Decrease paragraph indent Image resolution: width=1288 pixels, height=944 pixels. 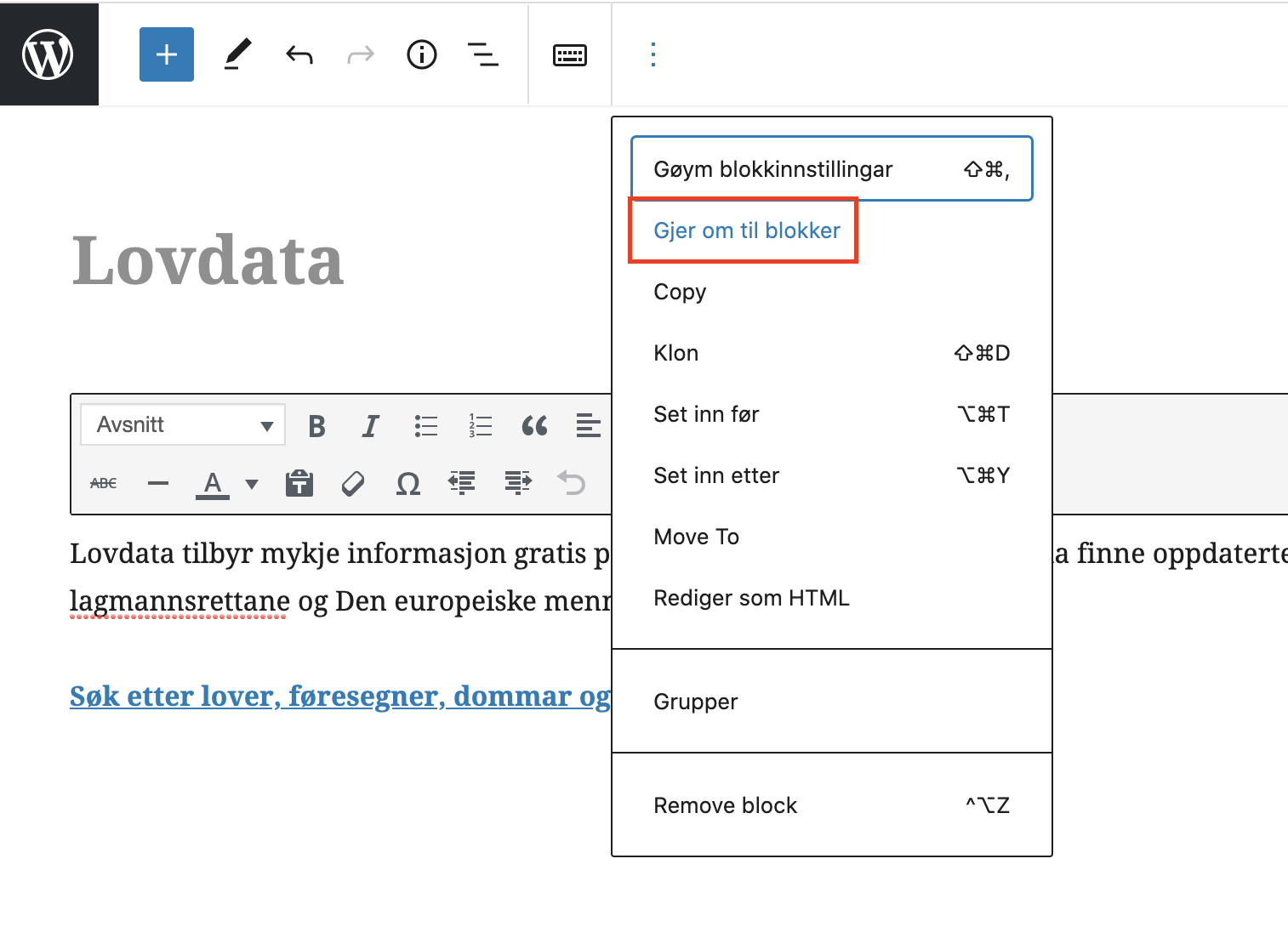click(462, 483)
